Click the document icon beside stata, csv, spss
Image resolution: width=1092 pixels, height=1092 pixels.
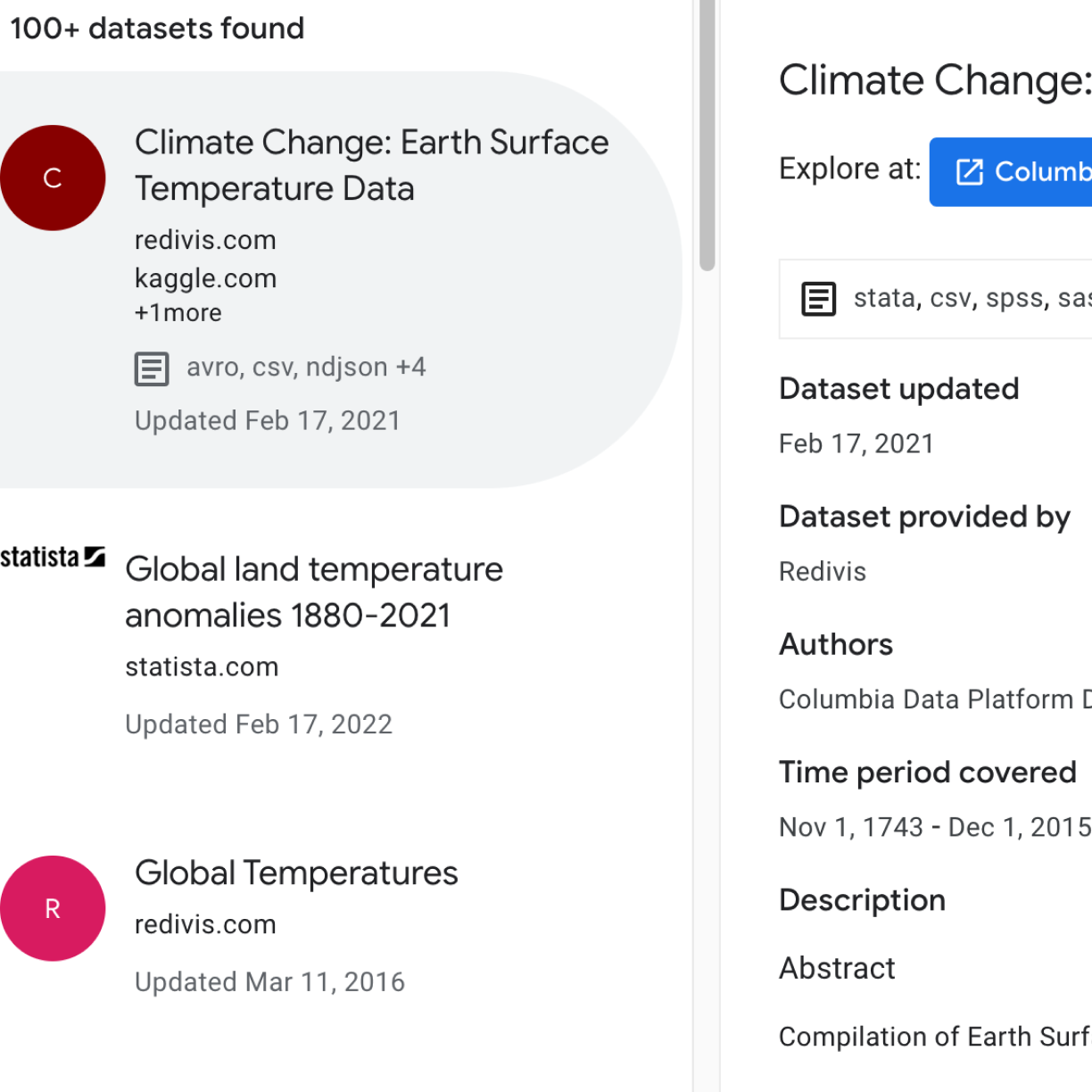[818, 299]
